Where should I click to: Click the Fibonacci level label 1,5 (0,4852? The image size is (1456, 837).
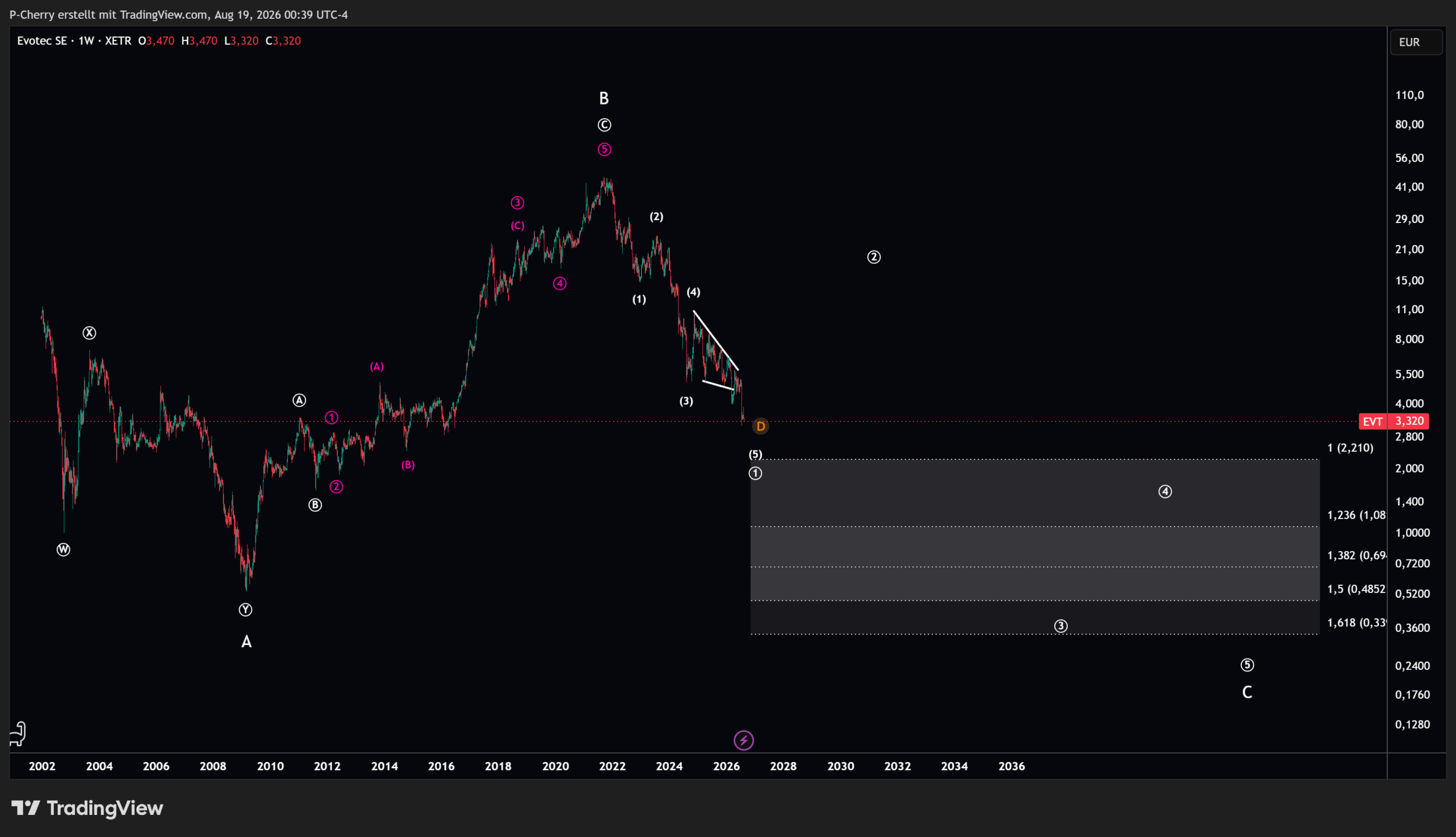pos(1356,589)
